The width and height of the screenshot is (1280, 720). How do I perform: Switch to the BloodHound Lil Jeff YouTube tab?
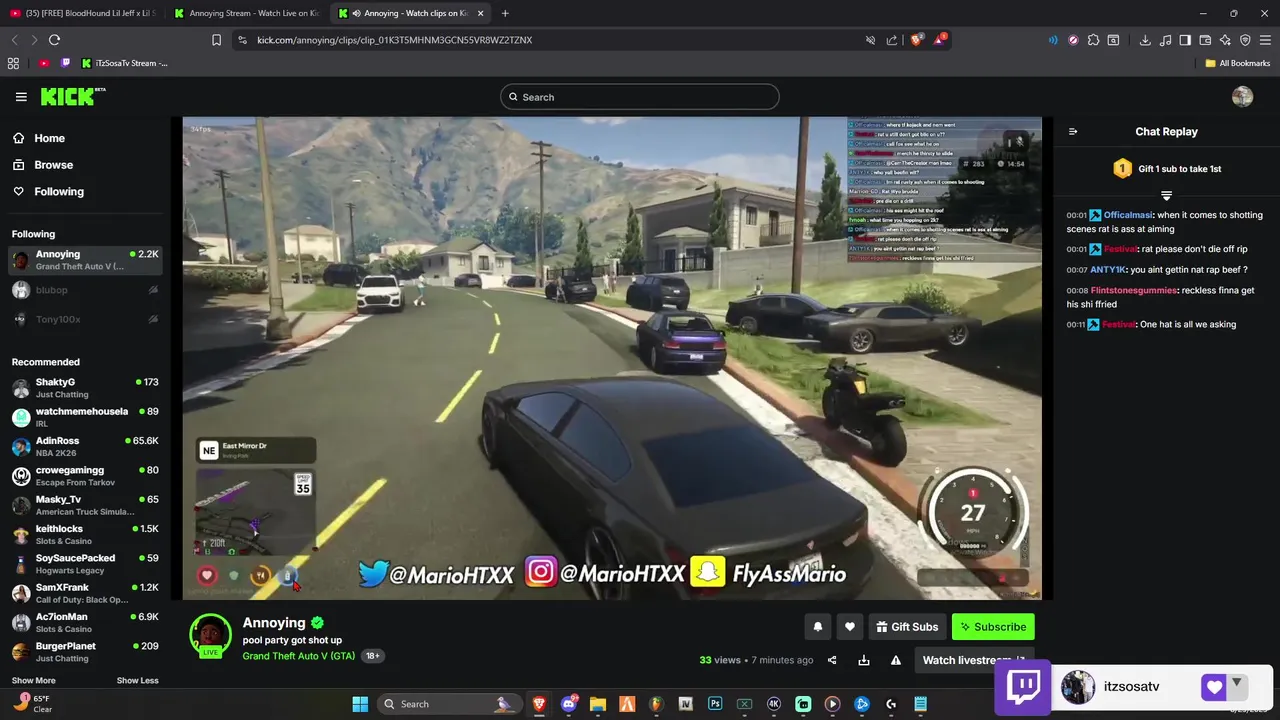tap(83, 13)
